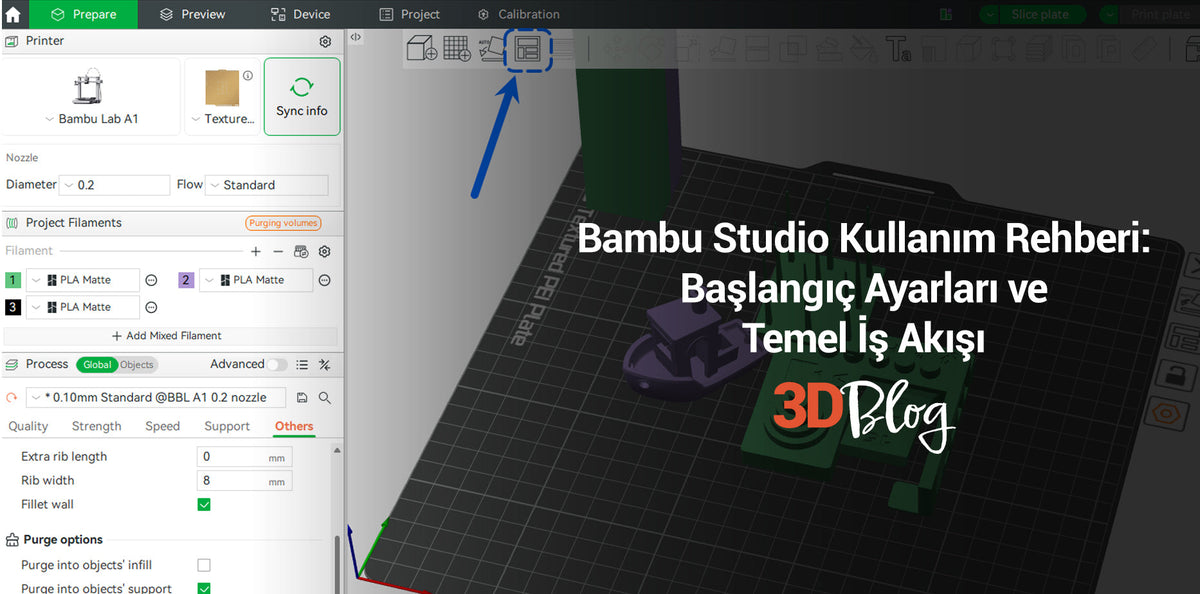Open filament 3 PLA Matte dropdown
This screenshot has height=594, width=1200.
(x=83, y=307)
